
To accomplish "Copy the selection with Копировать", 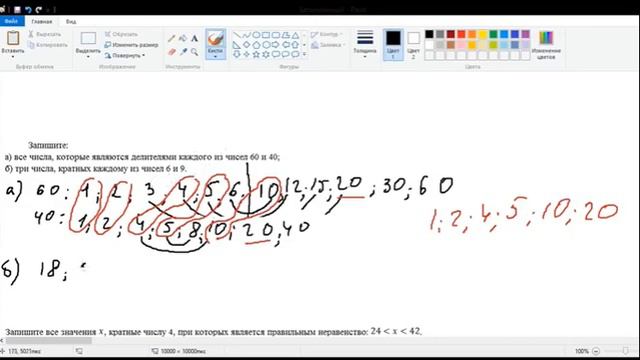I will pos(48,45).
